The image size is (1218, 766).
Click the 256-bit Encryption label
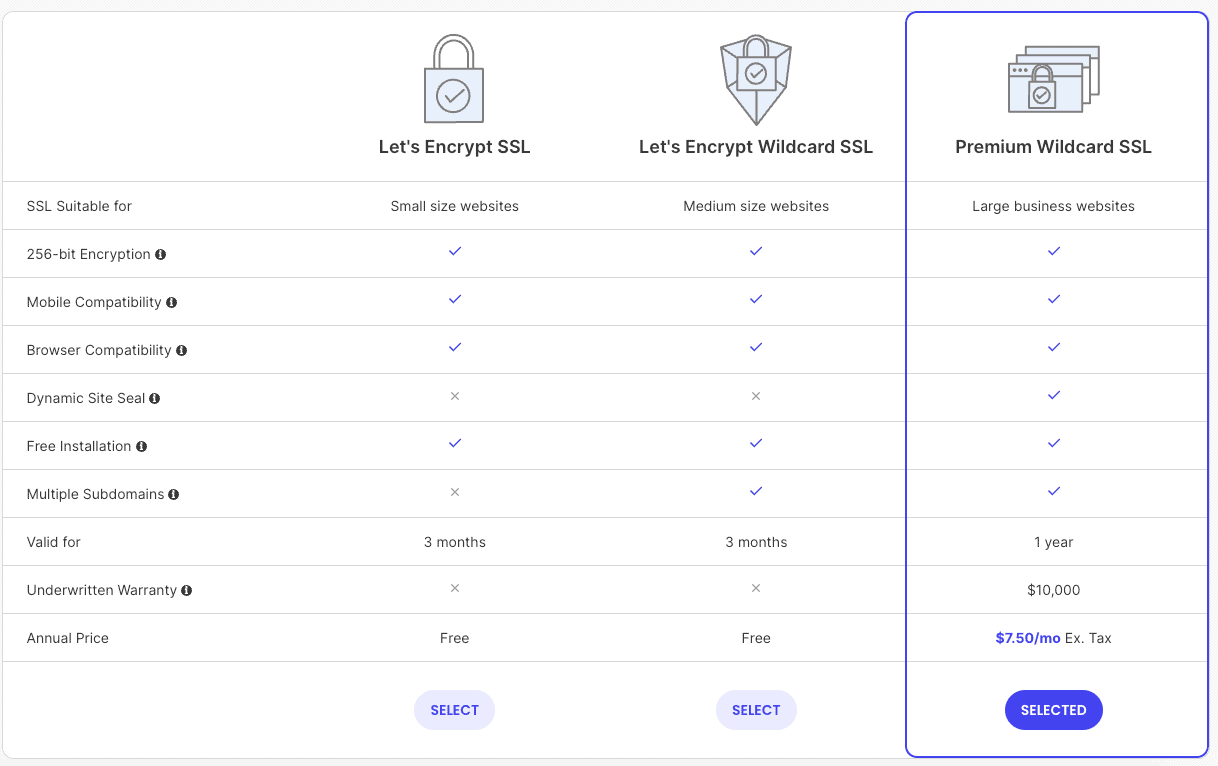[x=89, y=254]
